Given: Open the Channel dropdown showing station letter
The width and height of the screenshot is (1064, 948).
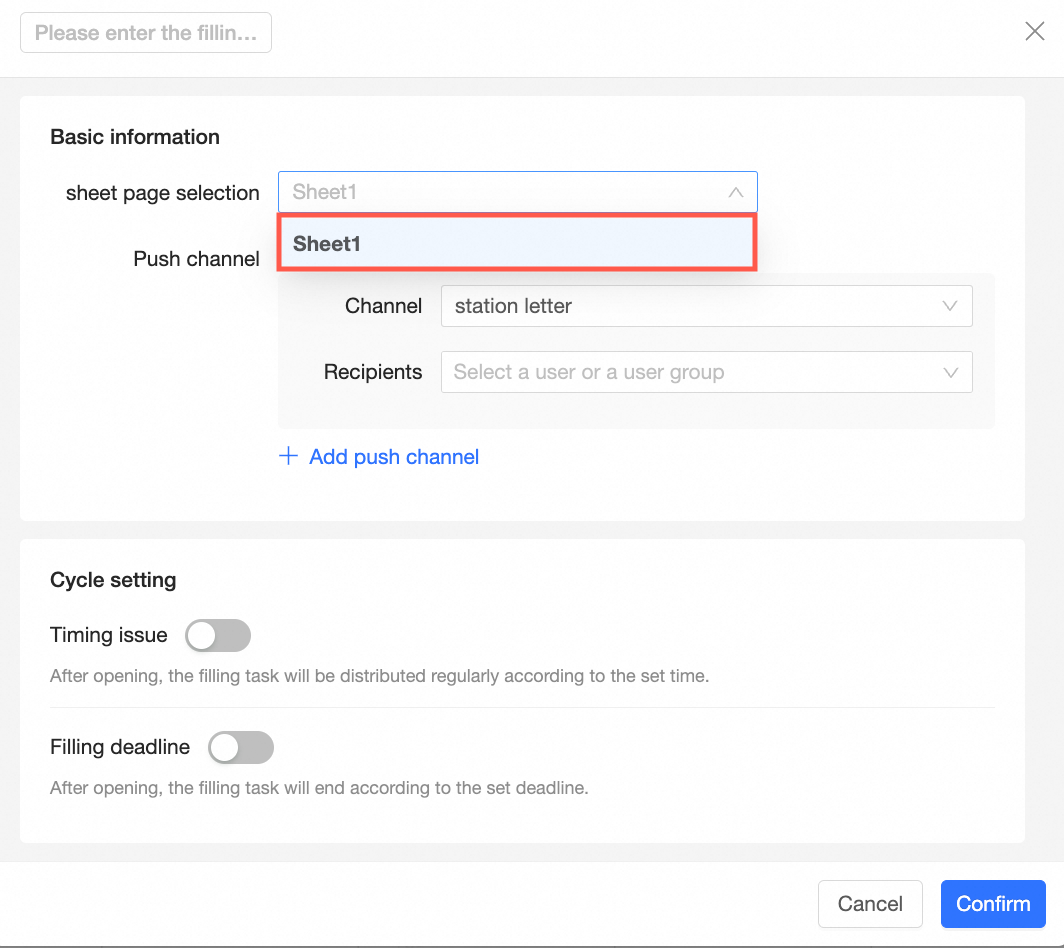Looking at the screenshot, I should tap(690, 306).
